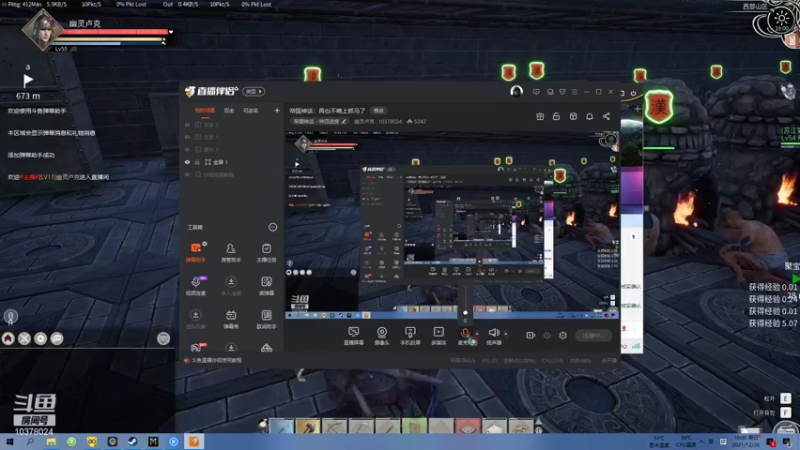The image size is (800, 450).
Task: Start recording with the camcorder icon
Action: (531, 335)
